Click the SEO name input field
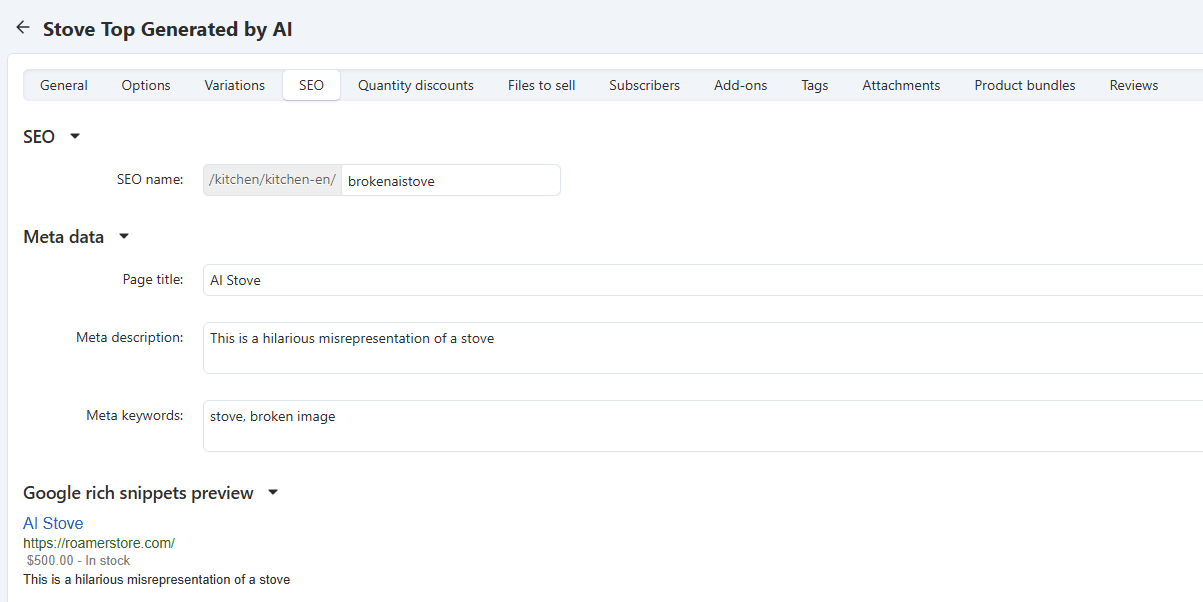 [450, 181]
